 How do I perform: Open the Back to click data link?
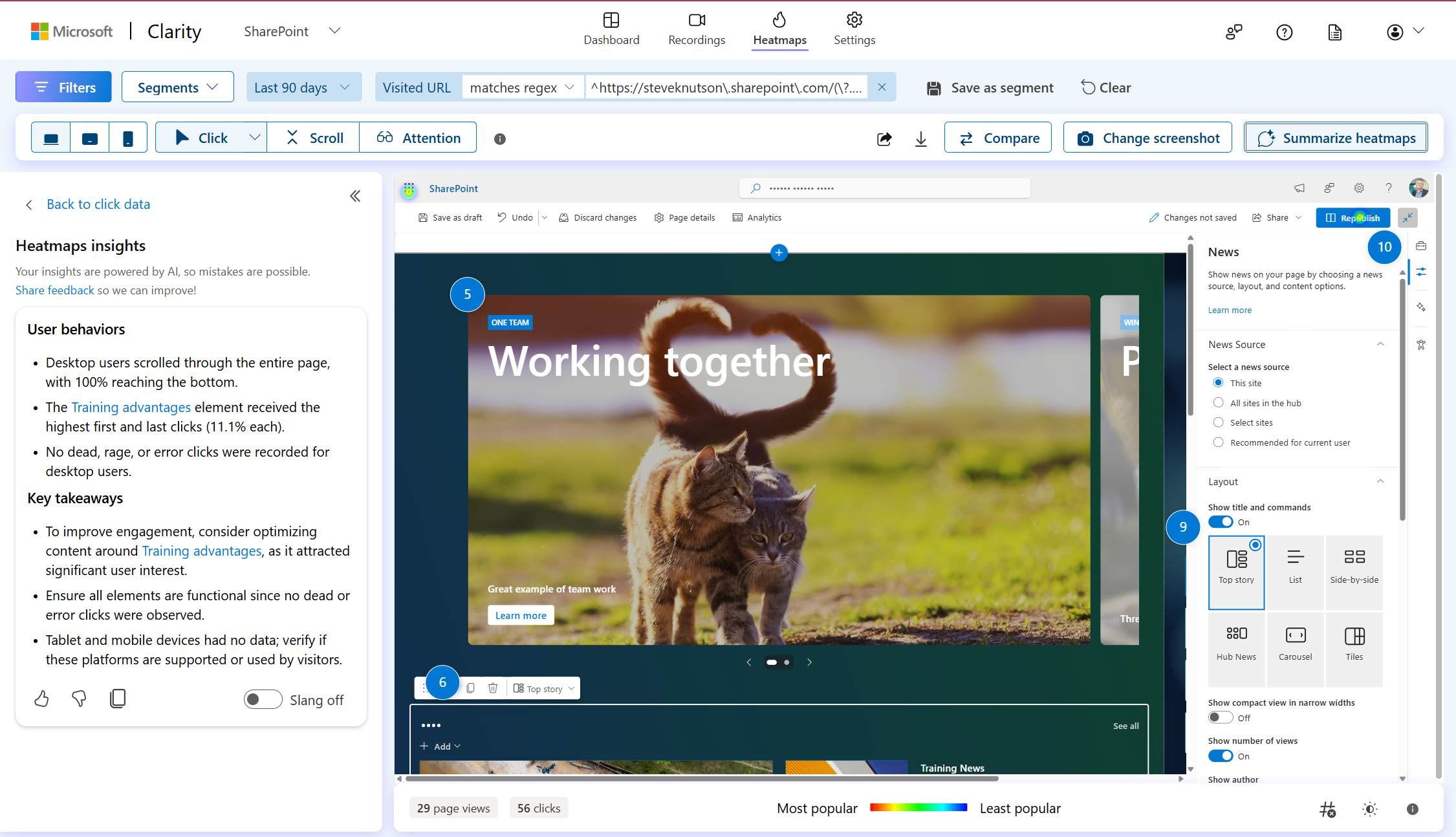(98, 204)
